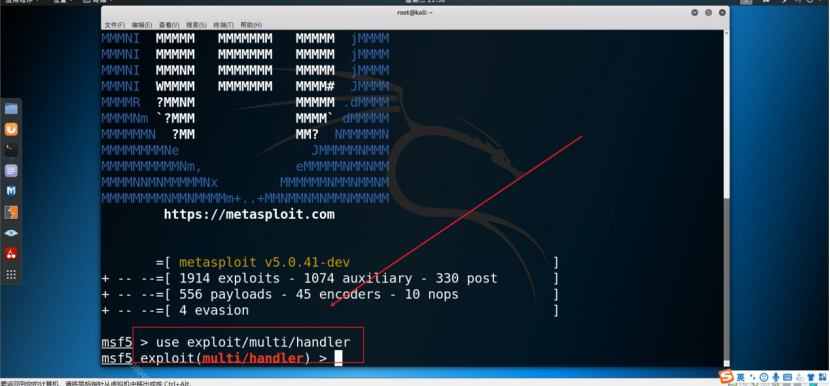Open the Sogou soft keyboard icon

(788, 378)
